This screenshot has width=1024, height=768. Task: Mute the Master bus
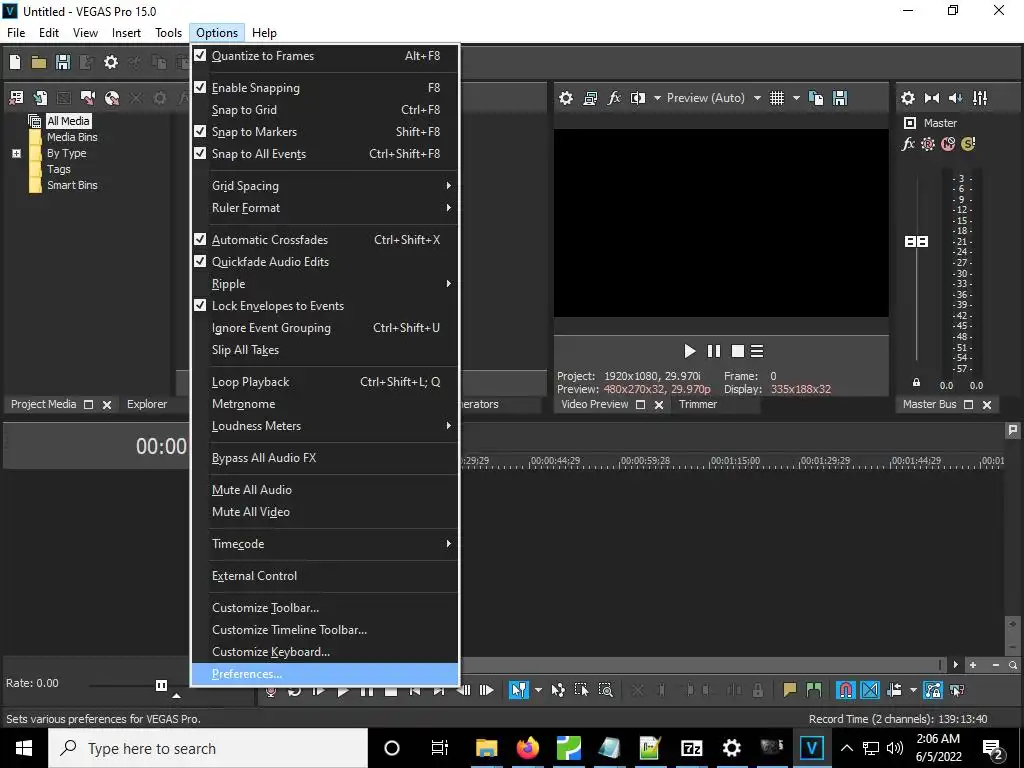[948, 144]
